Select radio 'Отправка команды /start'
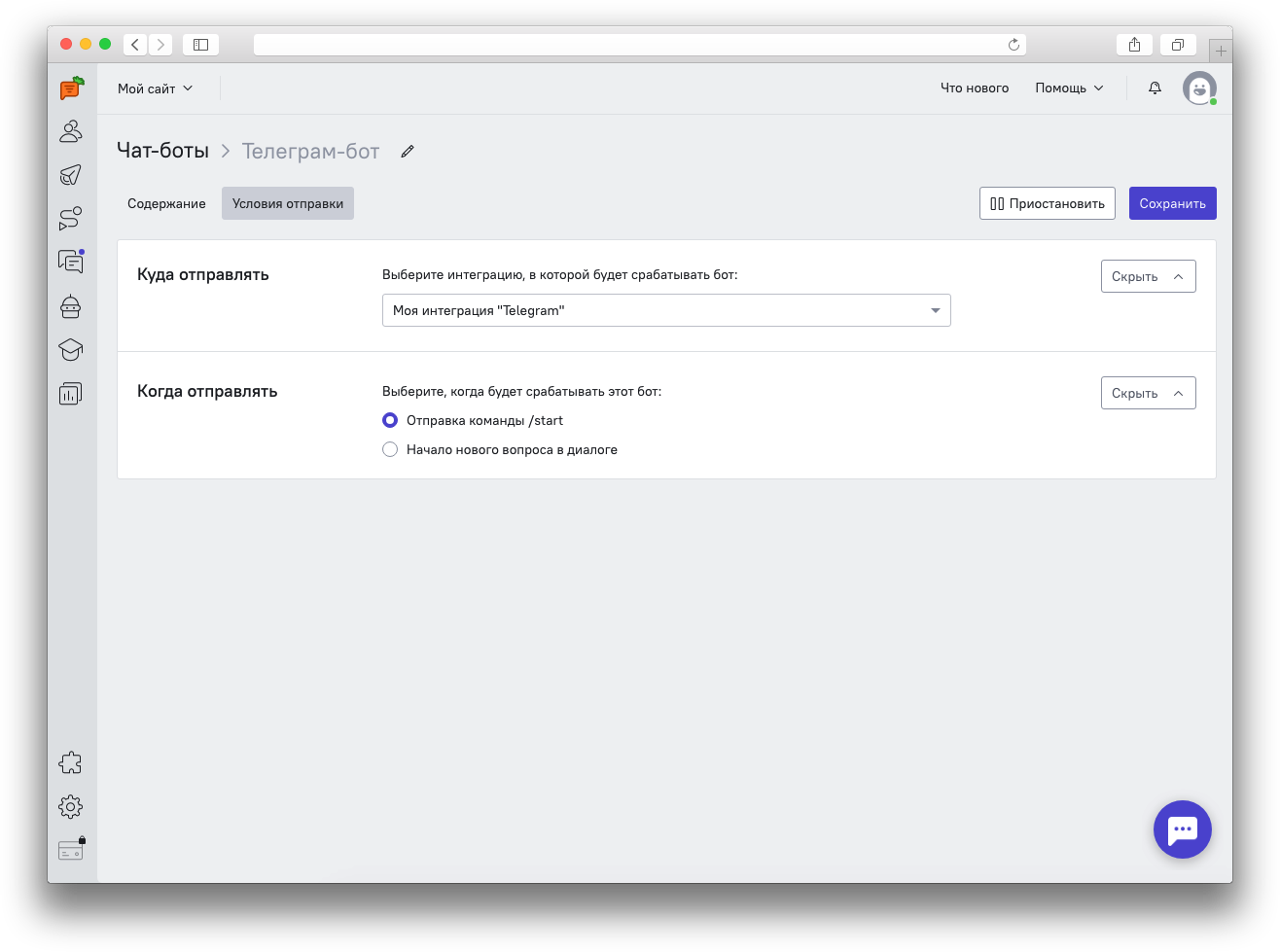The height and width of the screenshot is (952, 1280). tap(390, 420)
